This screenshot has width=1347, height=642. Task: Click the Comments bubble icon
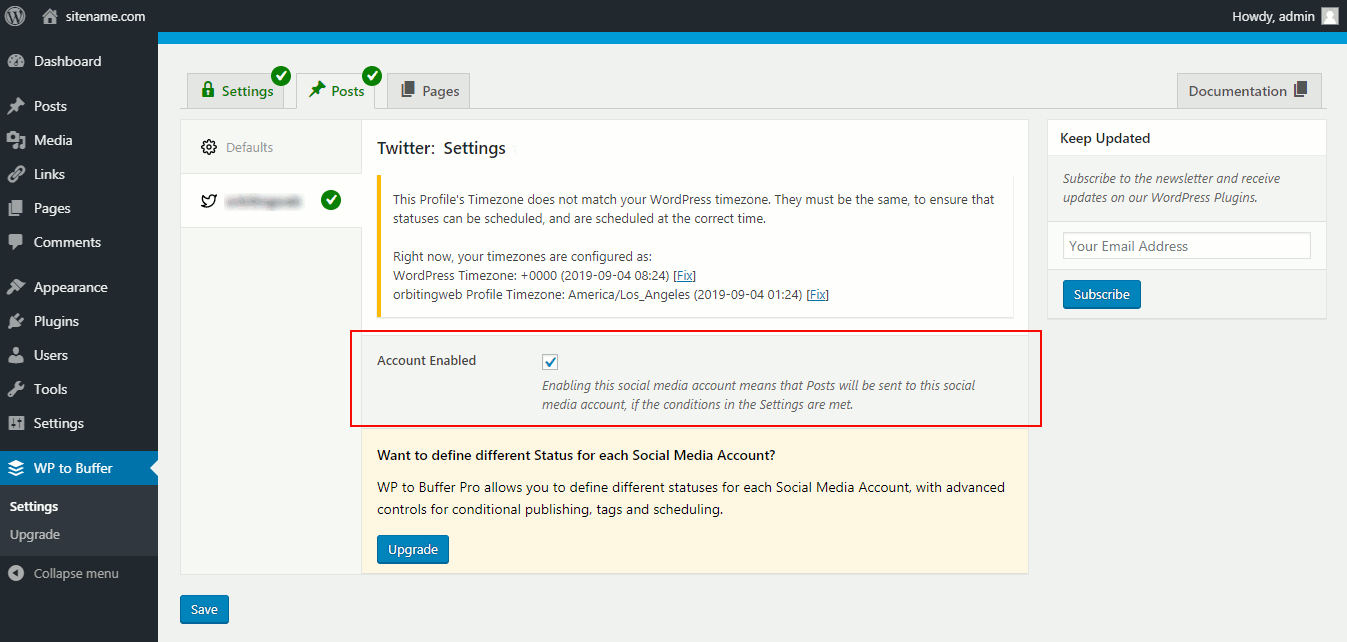tap(16, 242)
